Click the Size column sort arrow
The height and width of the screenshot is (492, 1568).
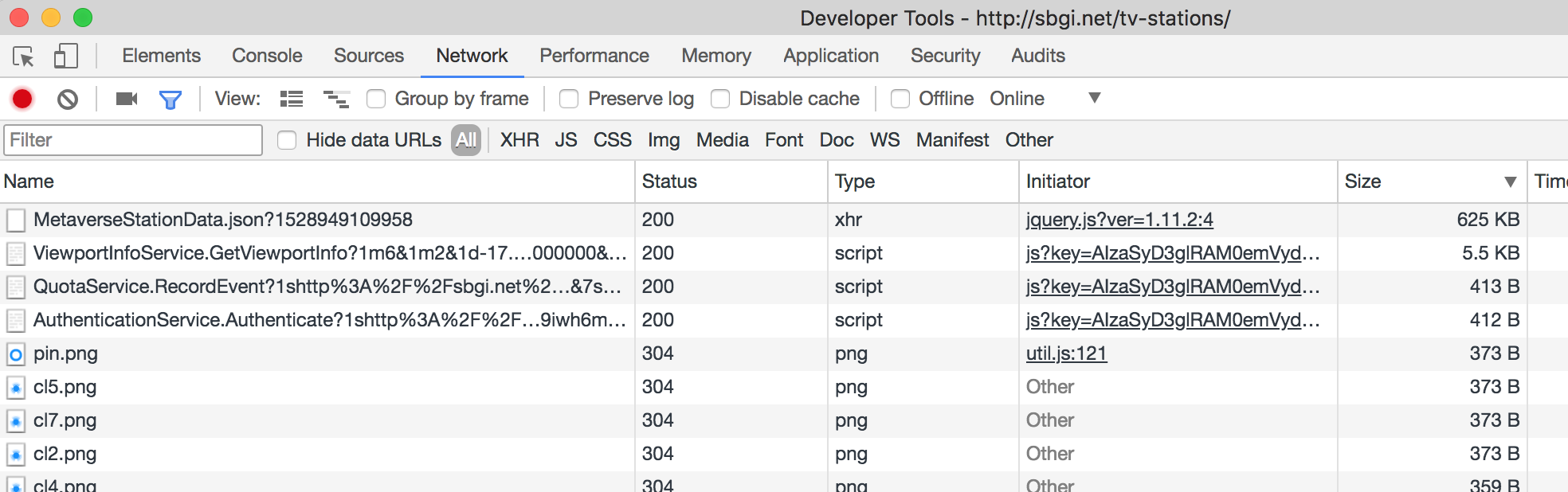click(1510, 182)
